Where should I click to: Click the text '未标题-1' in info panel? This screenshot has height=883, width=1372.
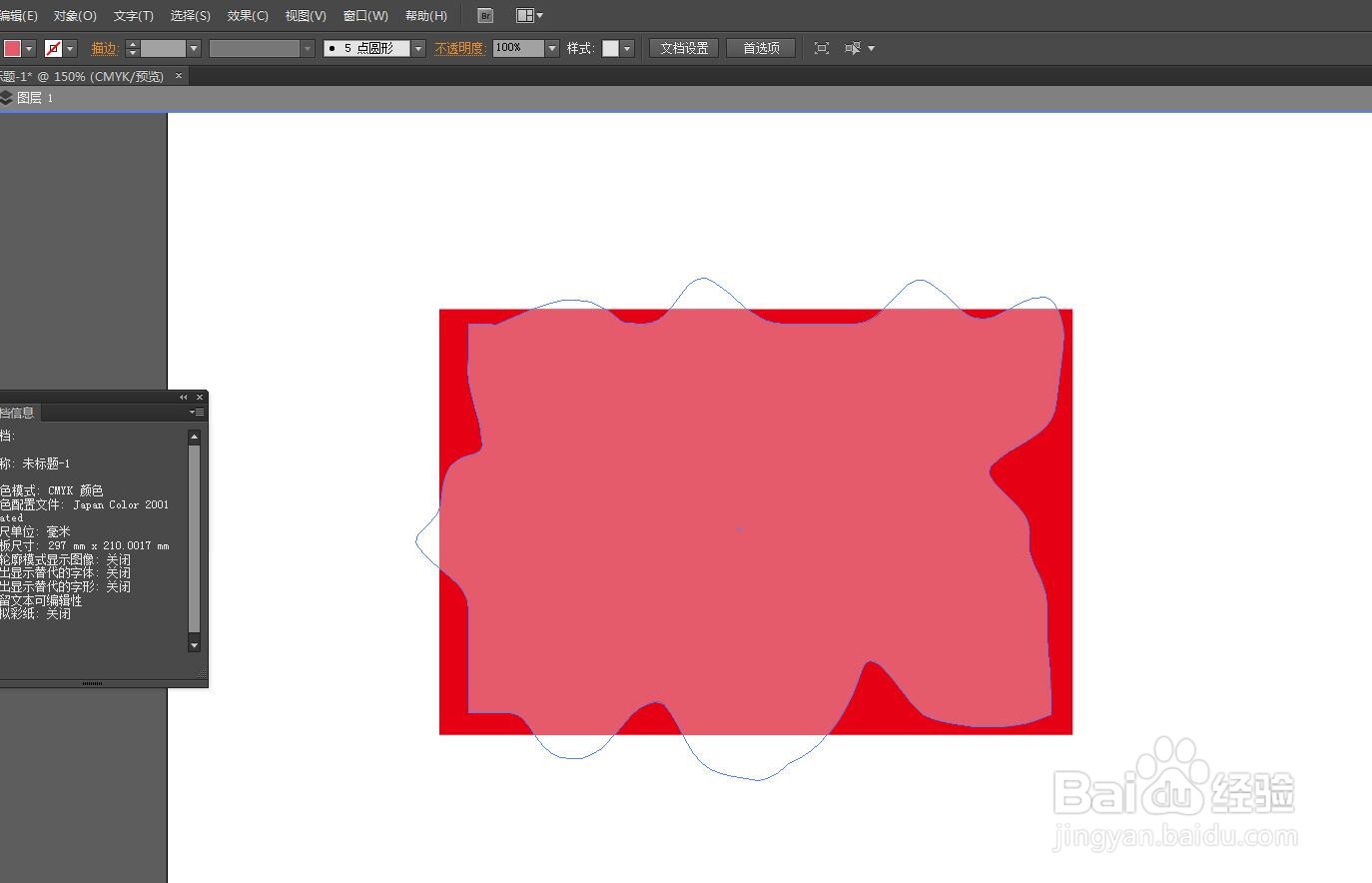(x=46, y=463)
